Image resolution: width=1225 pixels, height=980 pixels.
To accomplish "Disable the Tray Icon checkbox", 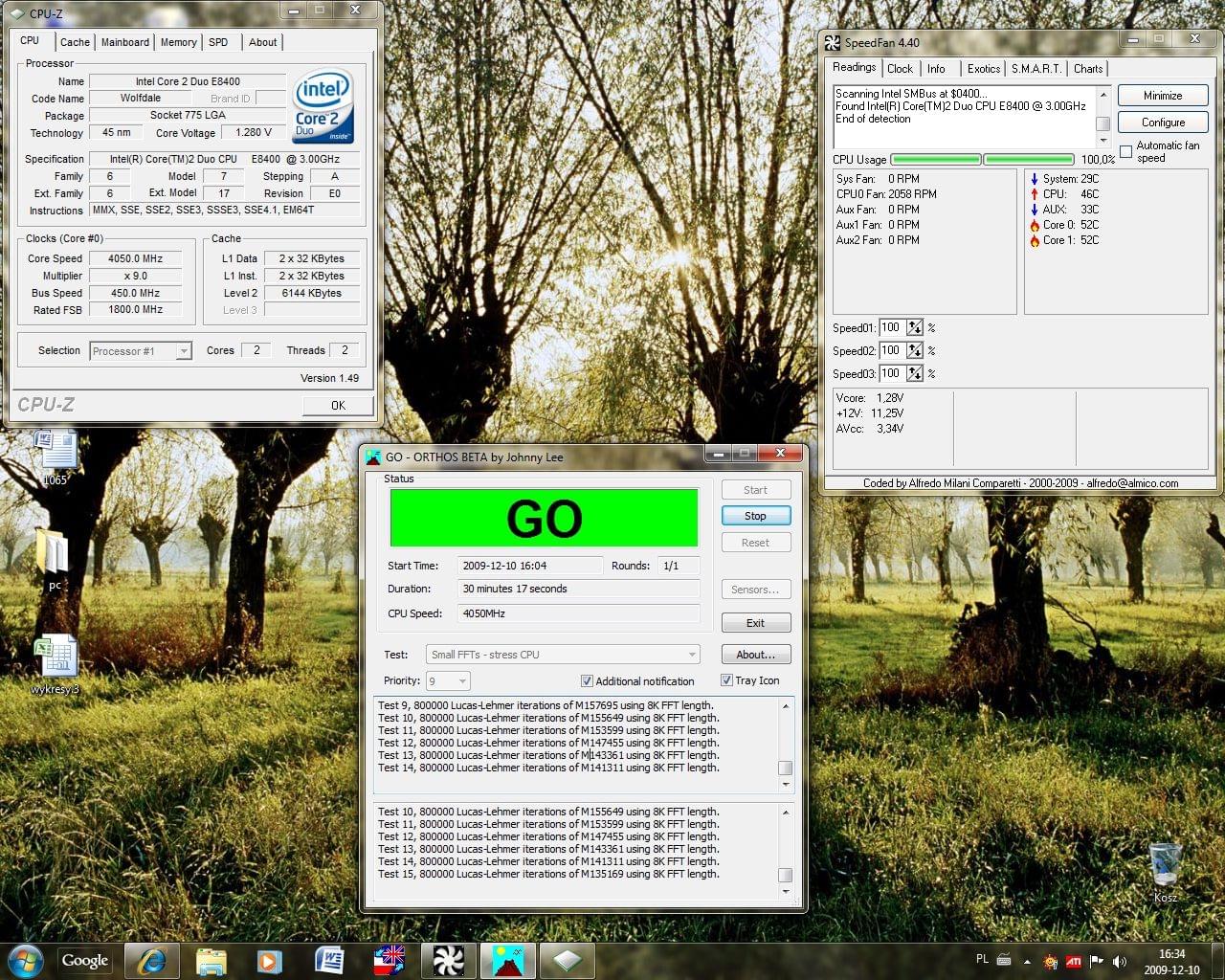I will pos(726,680).
